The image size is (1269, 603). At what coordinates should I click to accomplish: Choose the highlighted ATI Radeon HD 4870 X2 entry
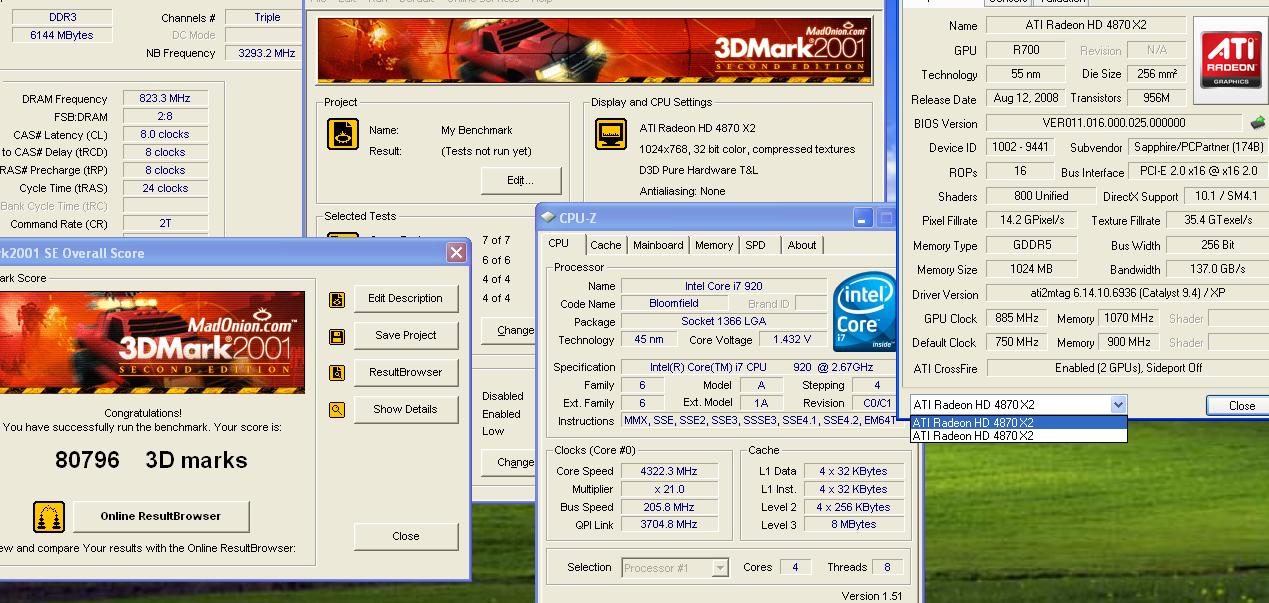point(1018,422)
